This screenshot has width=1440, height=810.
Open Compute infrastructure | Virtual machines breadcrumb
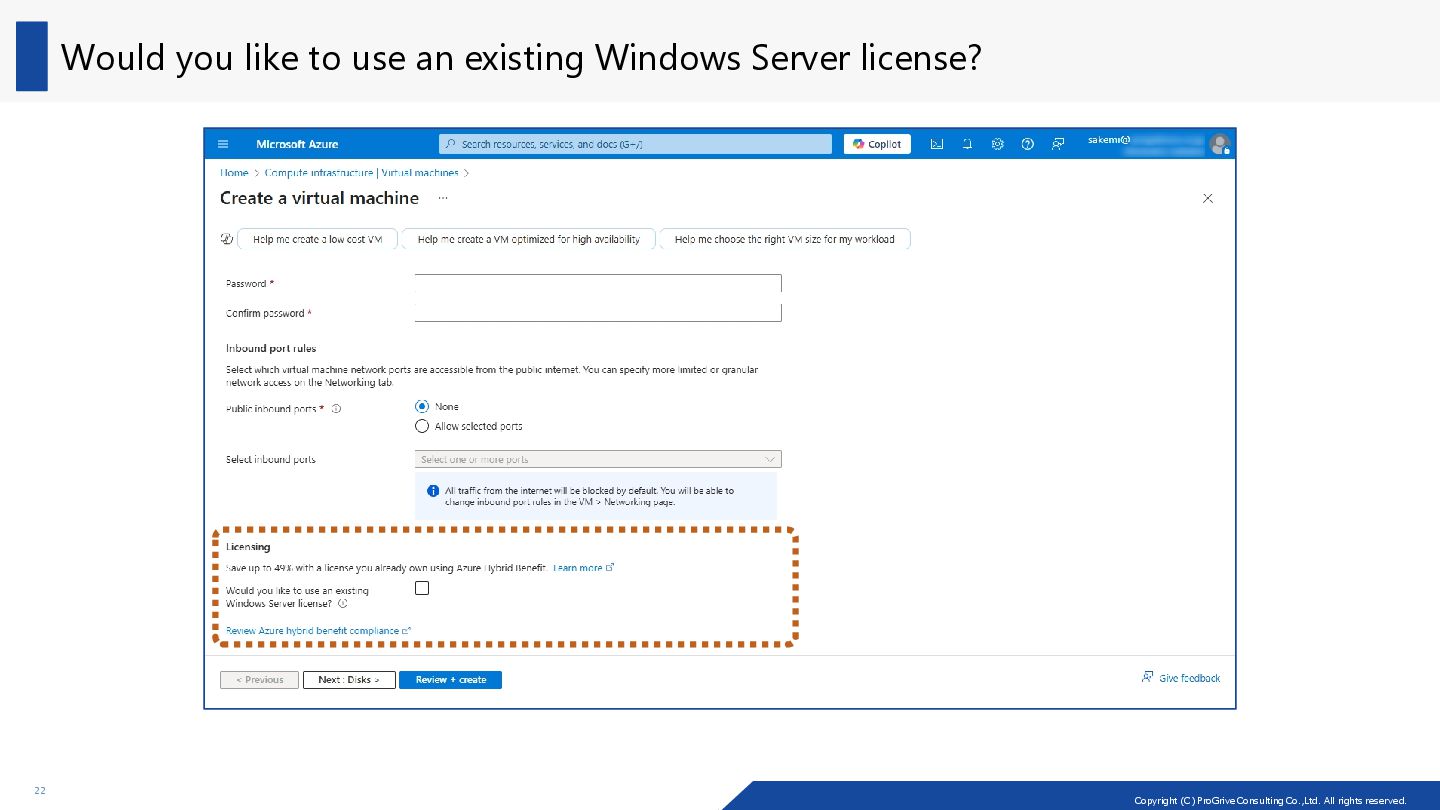(361, 173)
